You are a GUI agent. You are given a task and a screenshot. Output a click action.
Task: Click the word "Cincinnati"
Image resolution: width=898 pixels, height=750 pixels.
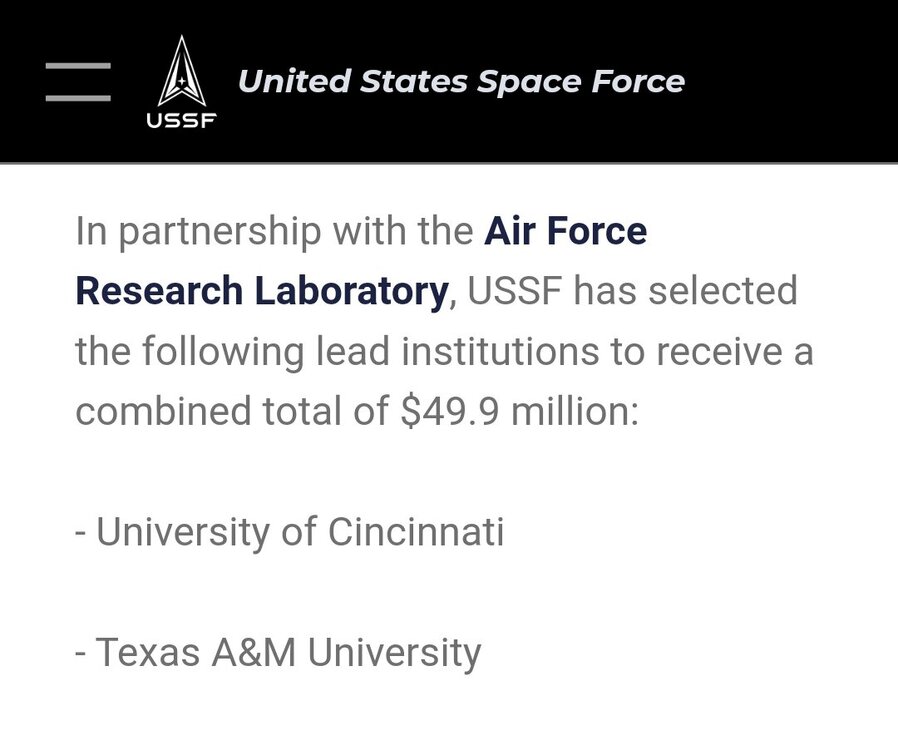point(415,531)
